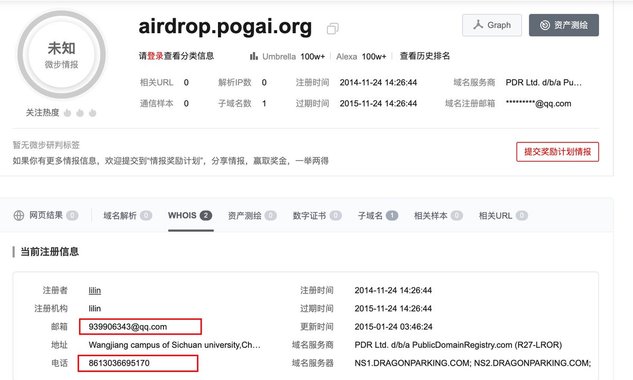Click the name server text NS1.DRAGONPARKING.COM
The width and height of the screenshot is (633, 380).
point(412,363)
